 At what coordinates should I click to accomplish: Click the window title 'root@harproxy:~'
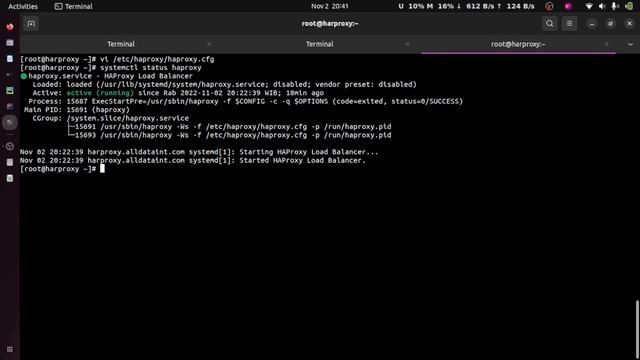pyautogui.click(x=330, y=24)
